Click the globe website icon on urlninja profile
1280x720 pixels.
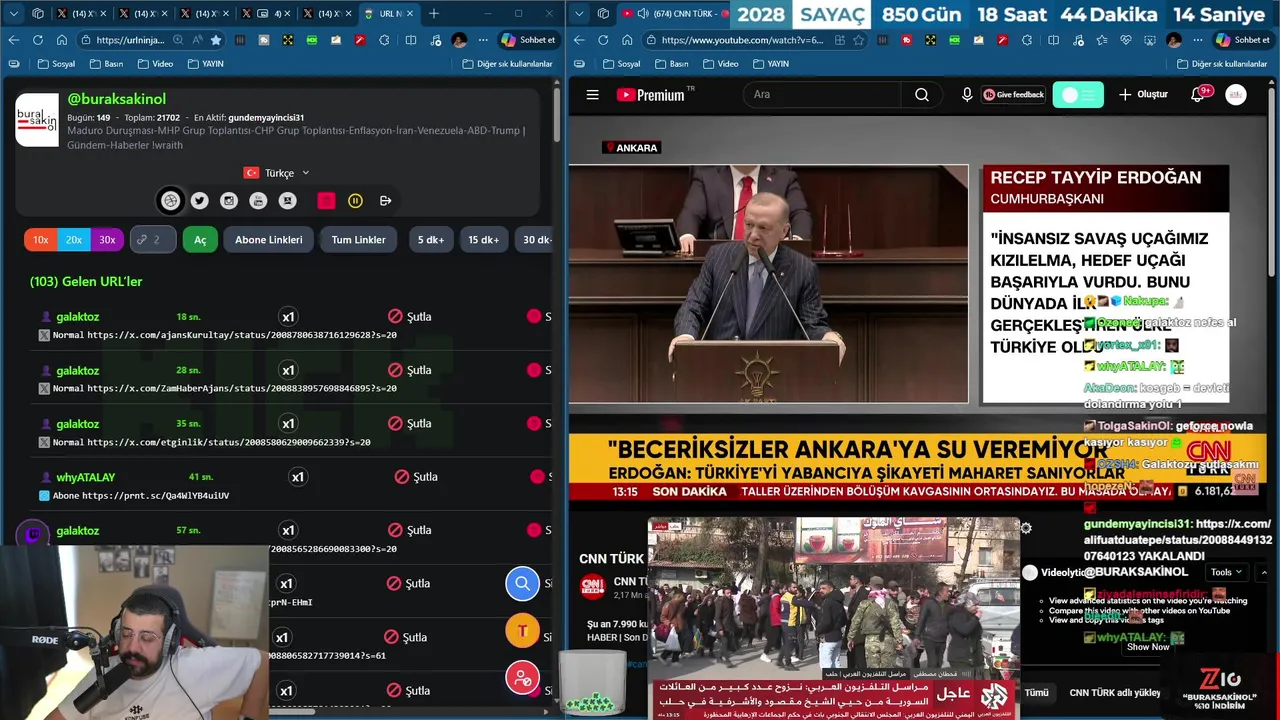tap(171, 201)
